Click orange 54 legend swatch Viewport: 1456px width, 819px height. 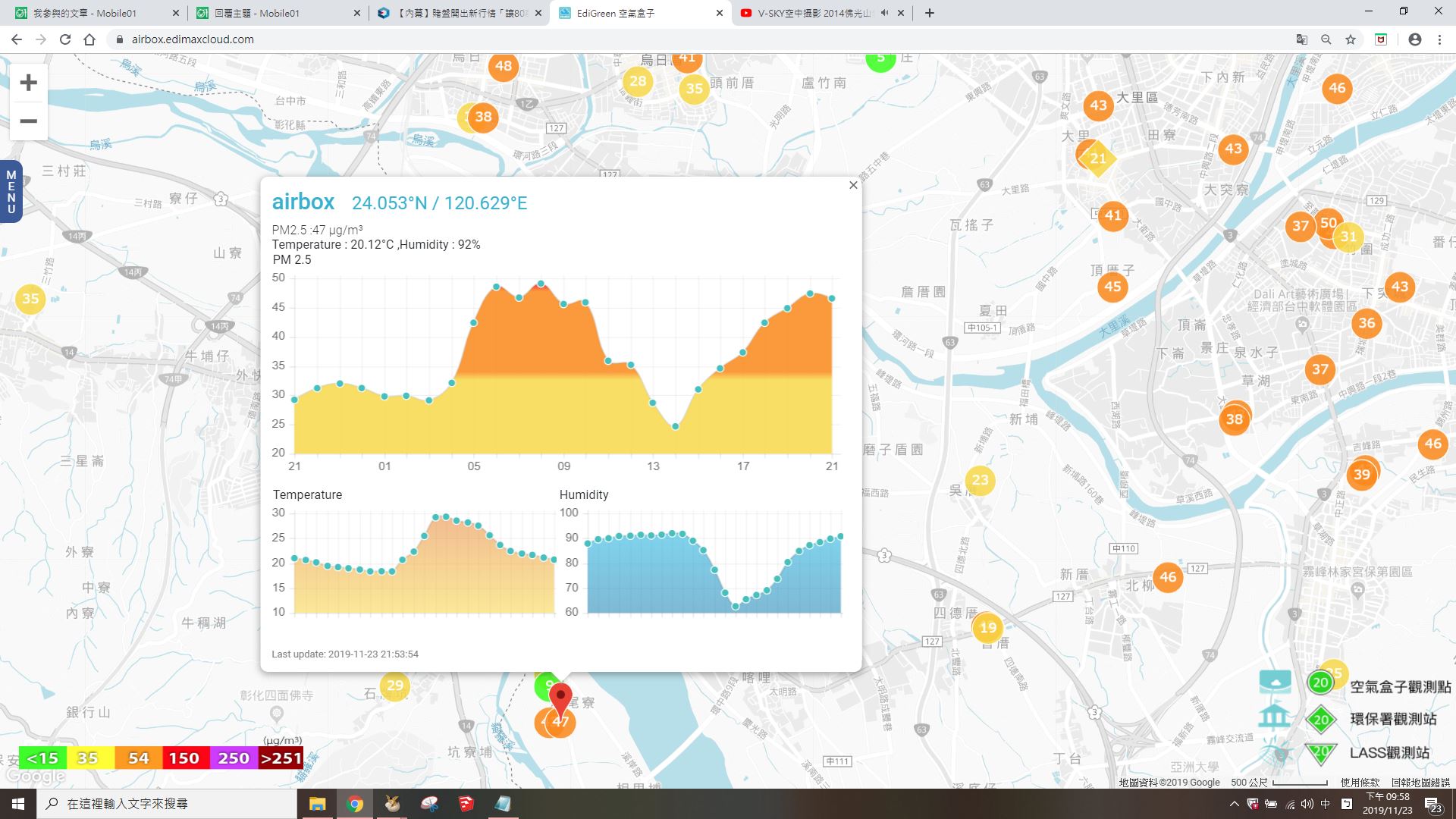[x=138, y=758]
